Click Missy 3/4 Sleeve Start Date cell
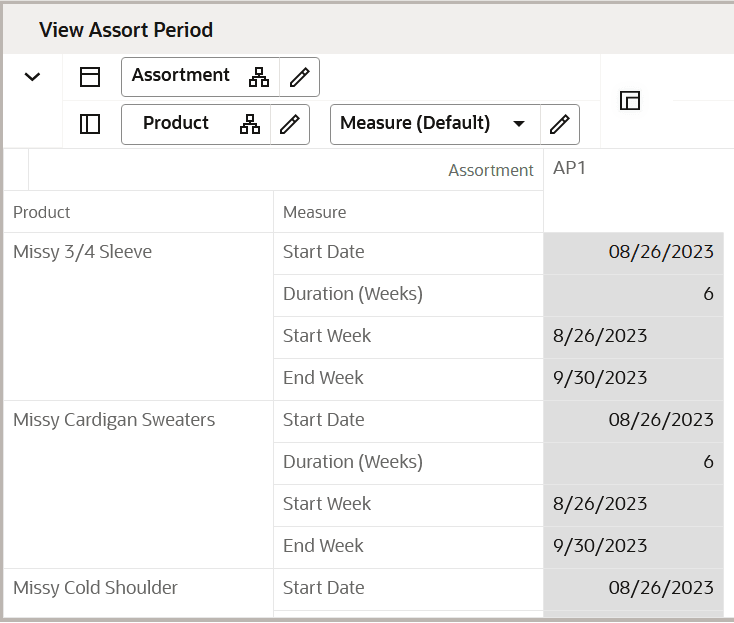This screenshot has height=623, width=734. coord(633,252)
